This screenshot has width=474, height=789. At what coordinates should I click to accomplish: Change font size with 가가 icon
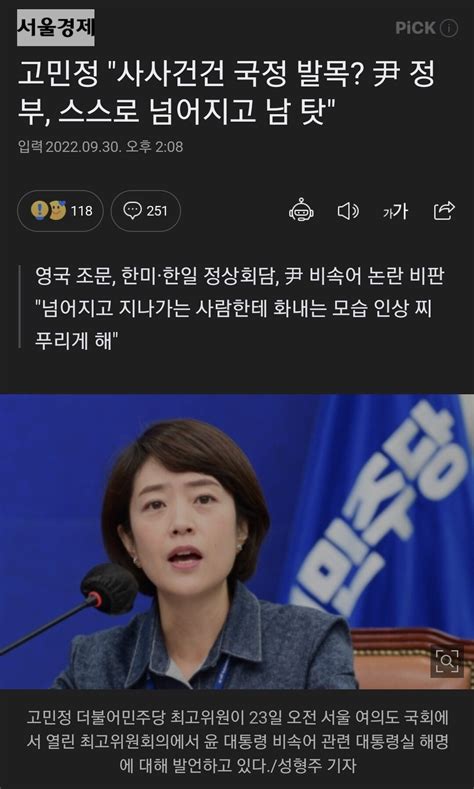395,212
